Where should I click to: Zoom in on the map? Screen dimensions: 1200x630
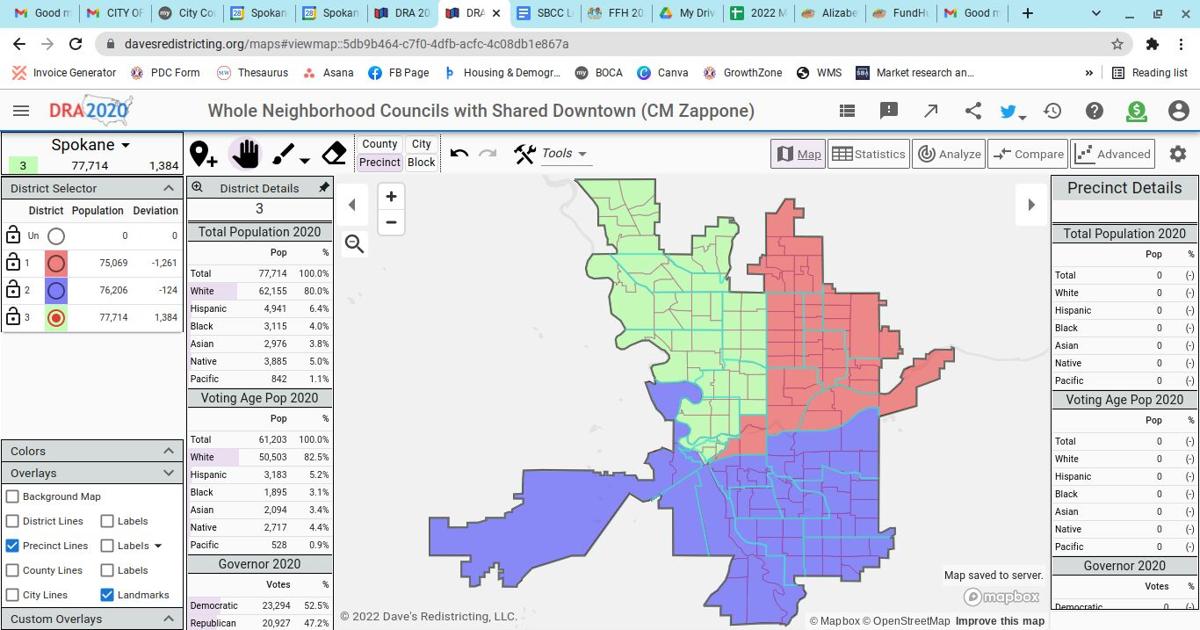click(391, 197)
